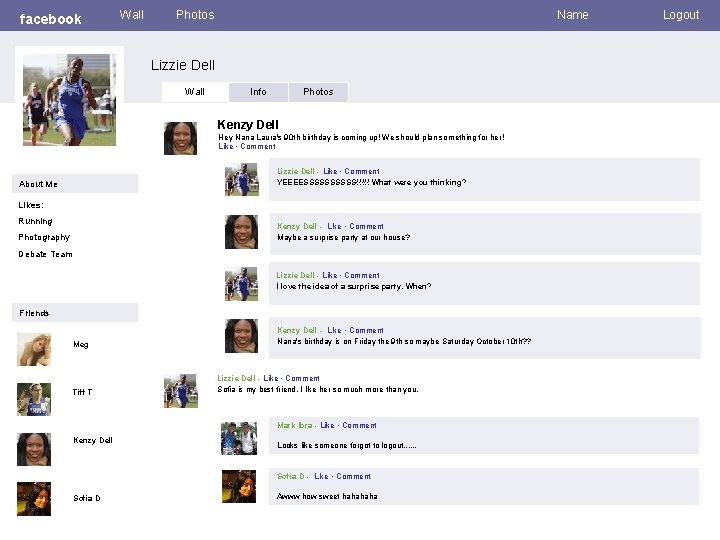Like Mark Ibra's 'forgot to logout' comment

coord(327,426)
